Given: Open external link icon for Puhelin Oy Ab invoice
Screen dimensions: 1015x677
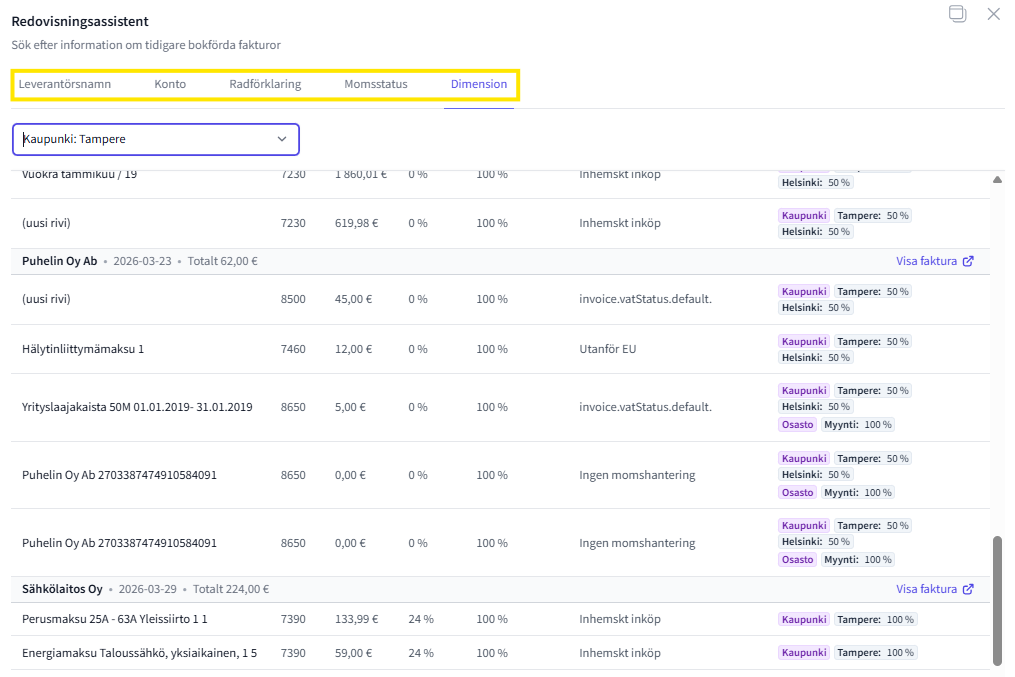Looking at the screenshot, I should click(968, 262).
